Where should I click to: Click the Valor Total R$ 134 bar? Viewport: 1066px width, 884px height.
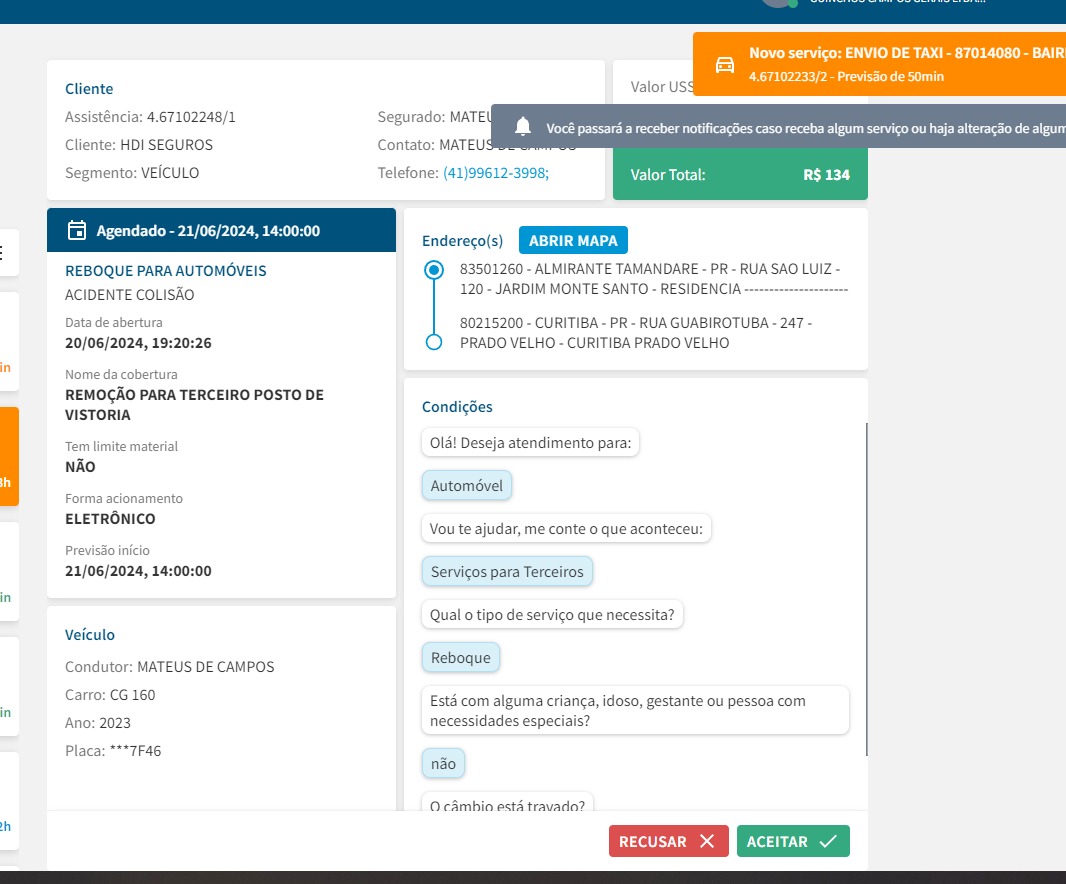point(740,175)
